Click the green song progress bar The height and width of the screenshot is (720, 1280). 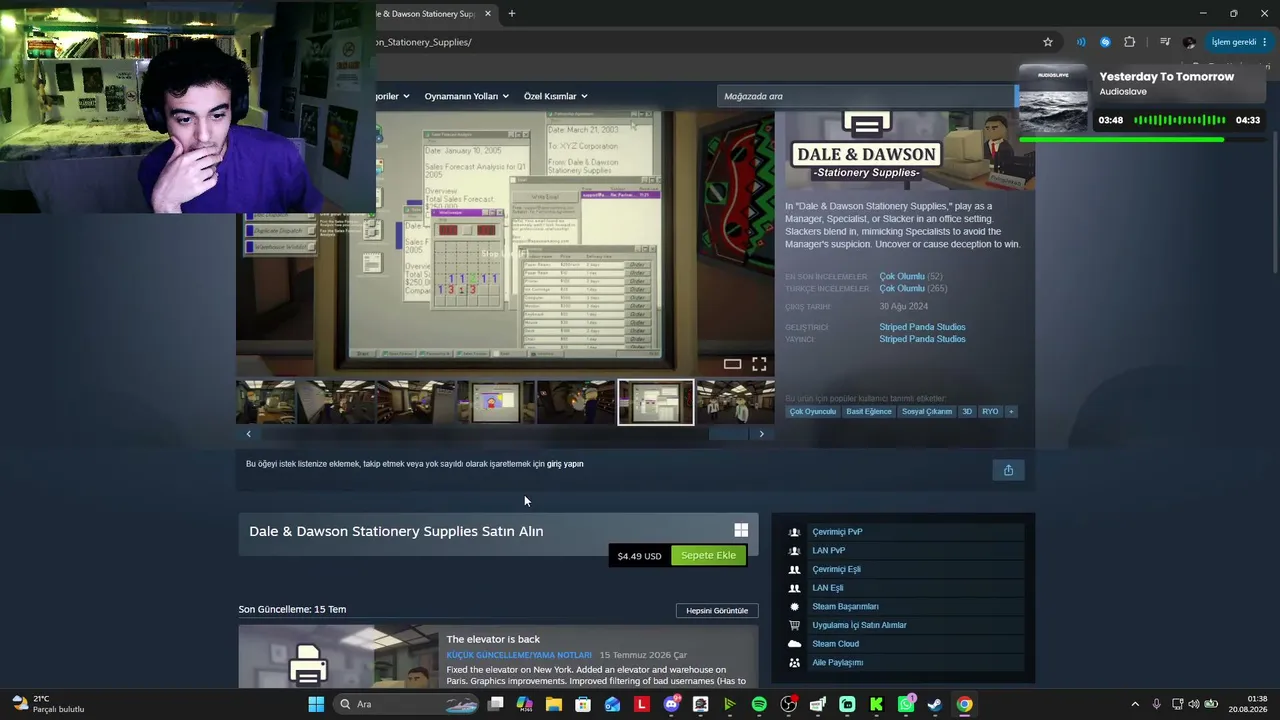pyautogui.click(x=1121, y=140)
